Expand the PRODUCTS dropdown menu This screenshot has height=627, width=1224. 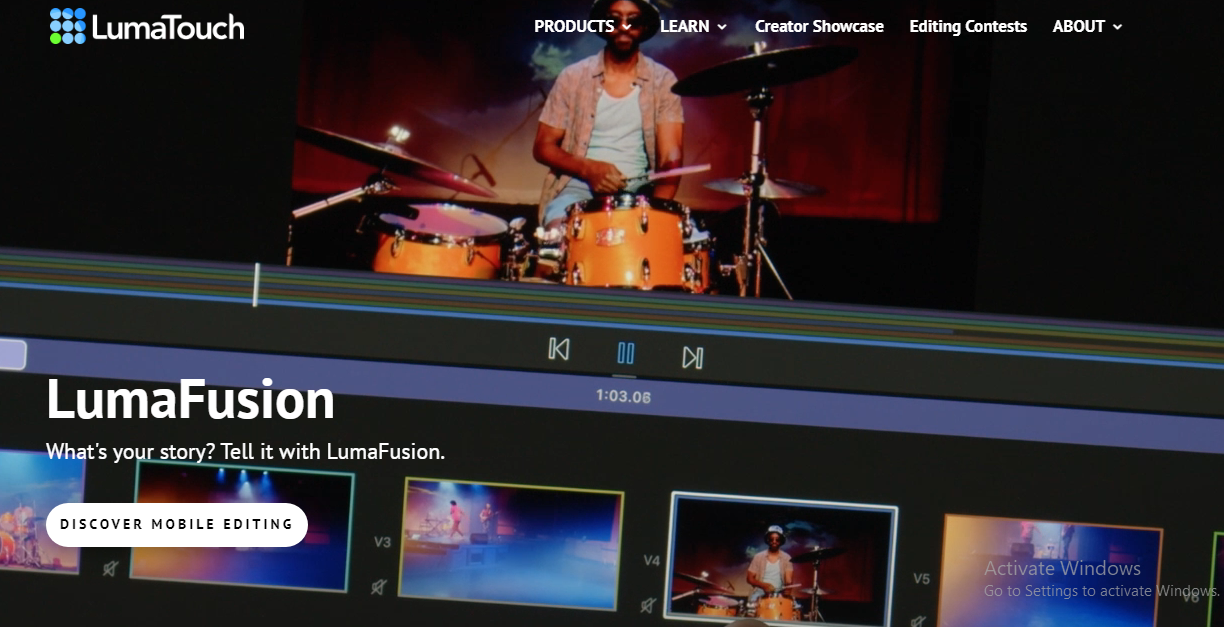583,27
